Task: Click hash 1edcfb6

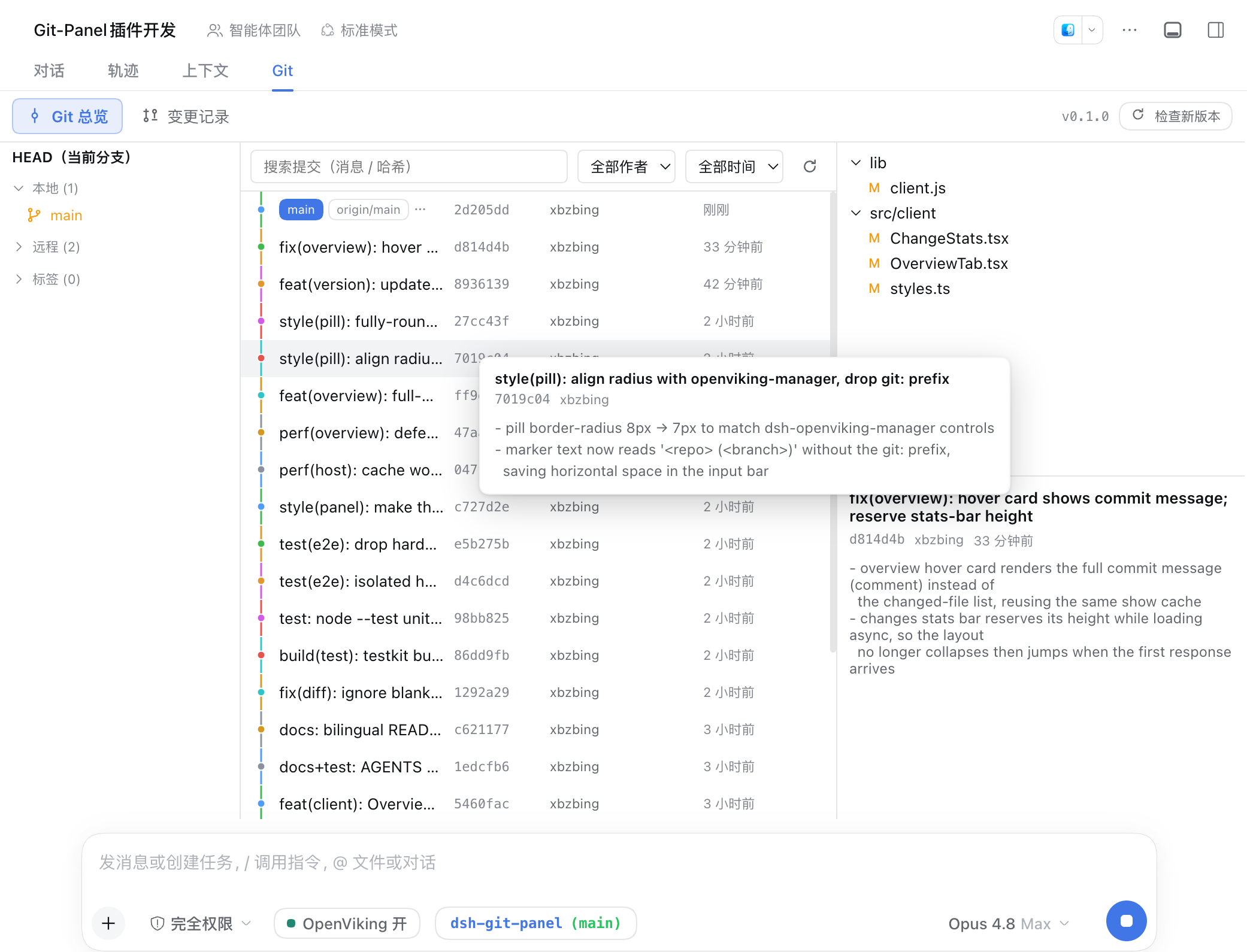Action: [x=482, y=766]
